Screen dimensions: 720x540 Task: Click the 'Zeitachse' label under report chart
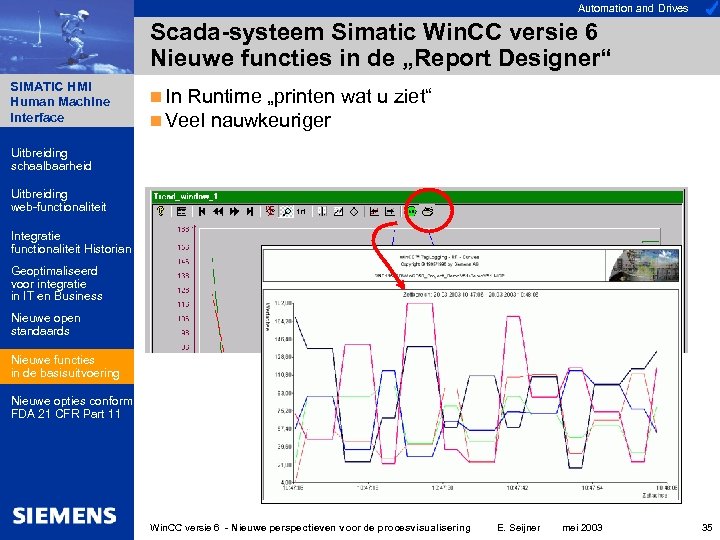[654, 495]
